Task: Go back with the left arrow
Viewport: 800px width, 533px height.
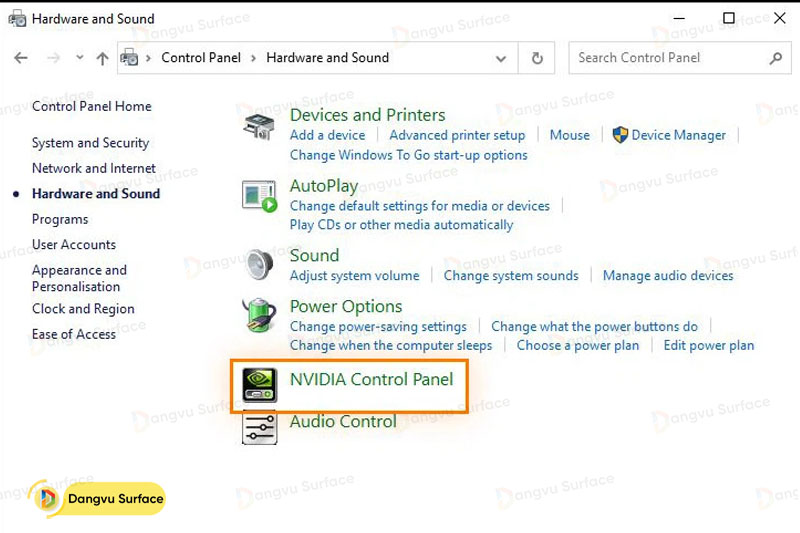Action: [x=21, y=58]
